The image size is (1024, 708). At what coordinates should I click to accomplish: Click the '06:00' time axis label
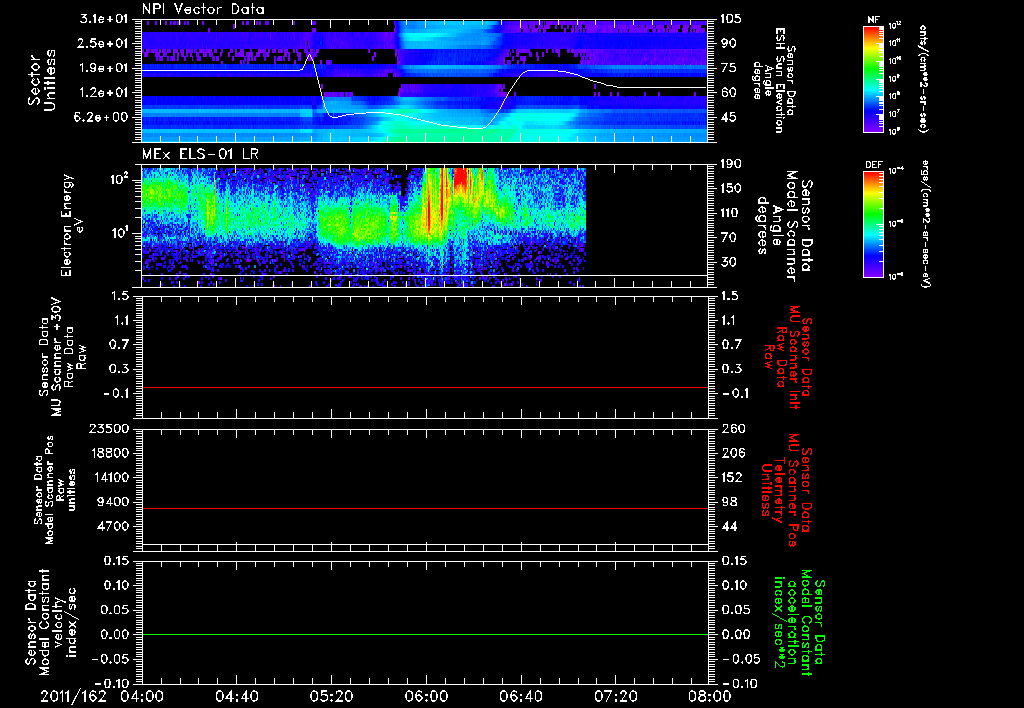point(426,696)
